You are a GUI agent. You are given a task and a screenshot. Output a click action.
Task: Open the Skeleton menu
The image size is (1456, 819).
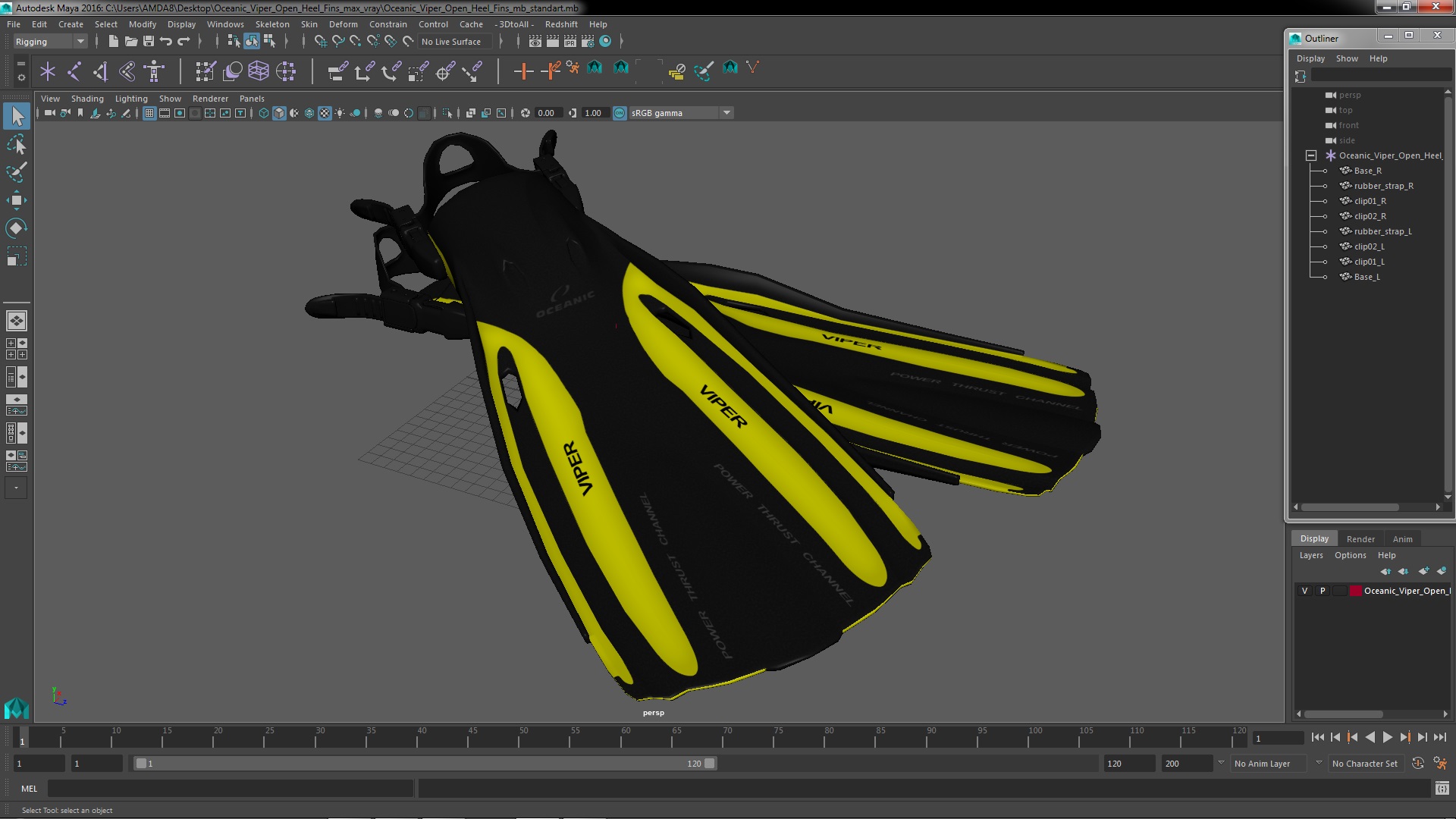coord(272,24)
